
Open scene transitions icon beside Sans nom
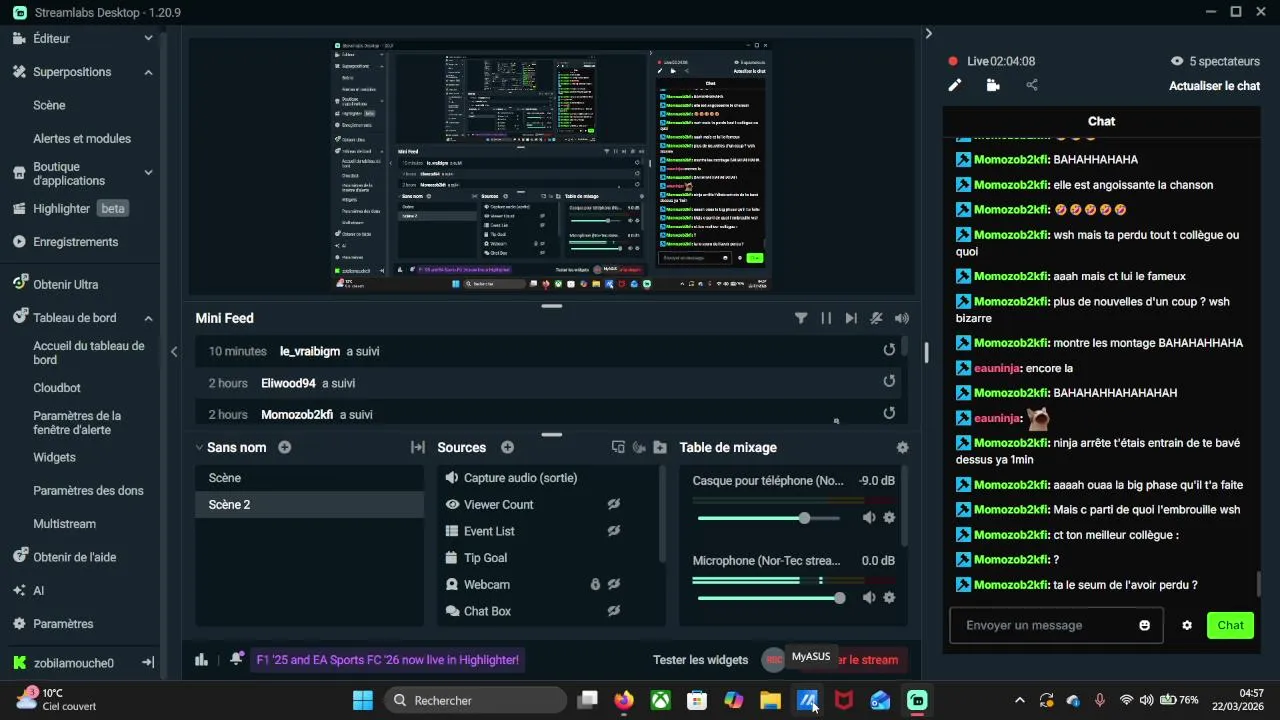click(418, 447)
